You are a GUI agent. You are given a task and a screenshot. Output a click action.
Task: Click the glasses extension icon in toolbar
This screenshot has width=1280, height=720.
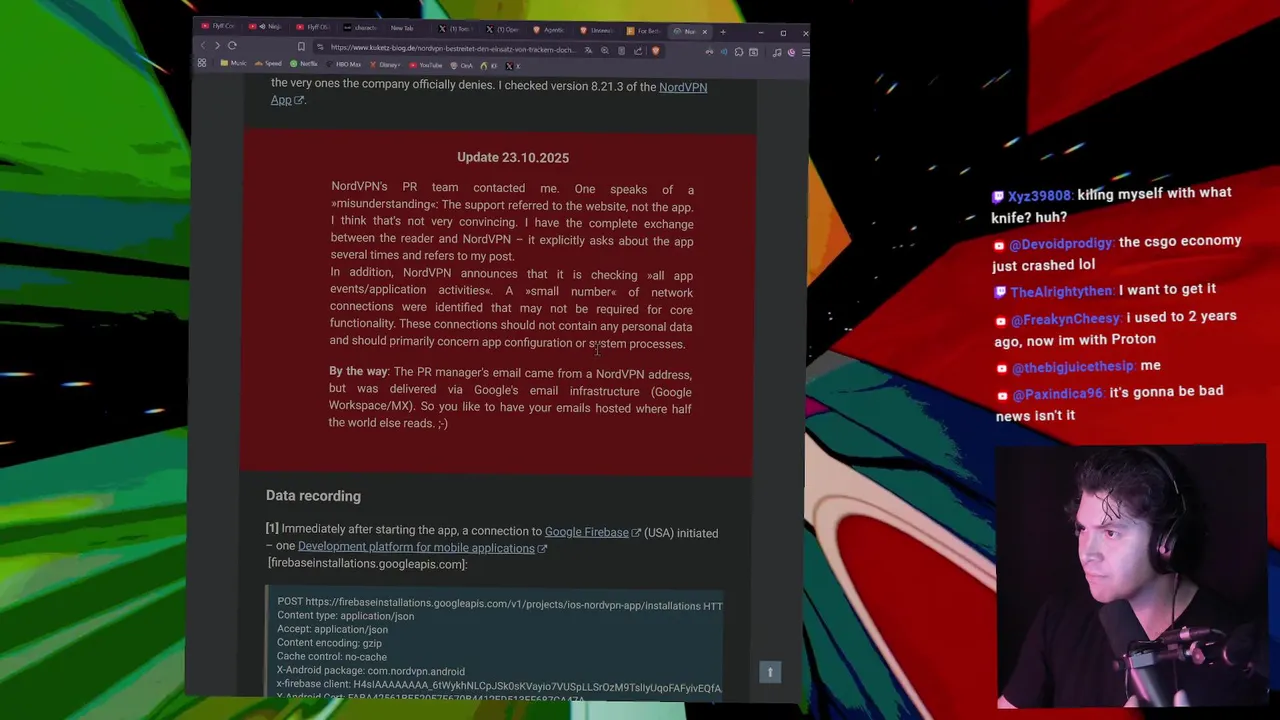[x=709, y=52]
